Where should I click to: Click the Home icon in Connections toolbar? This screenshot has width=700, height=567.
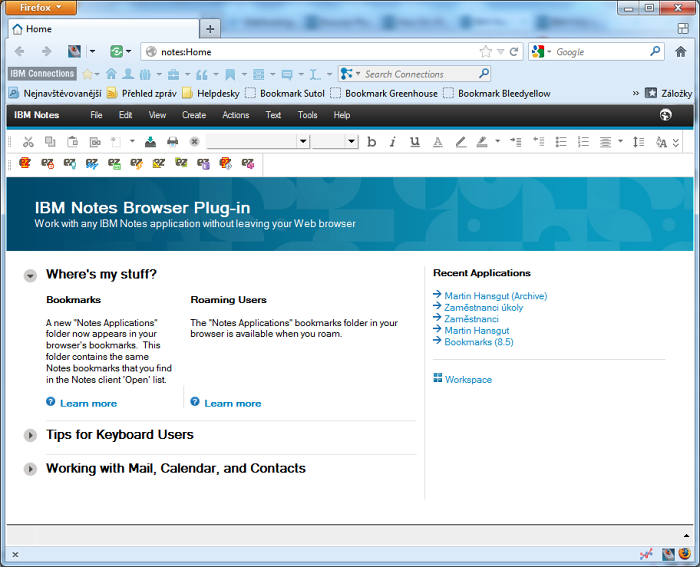point(111,74)
